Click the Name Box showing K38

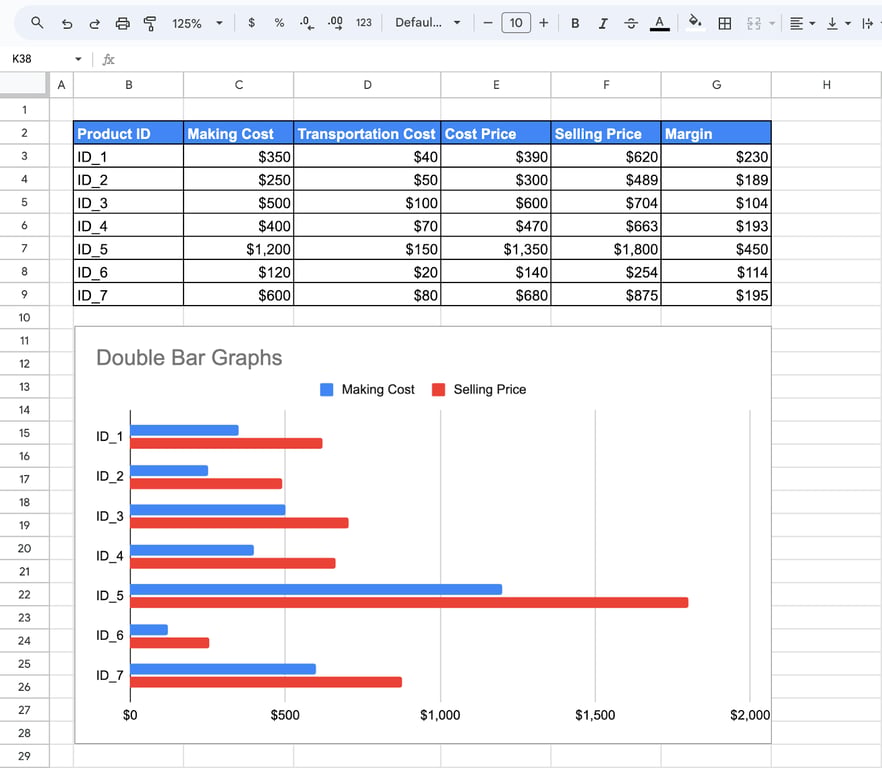(x=39, y=59)
